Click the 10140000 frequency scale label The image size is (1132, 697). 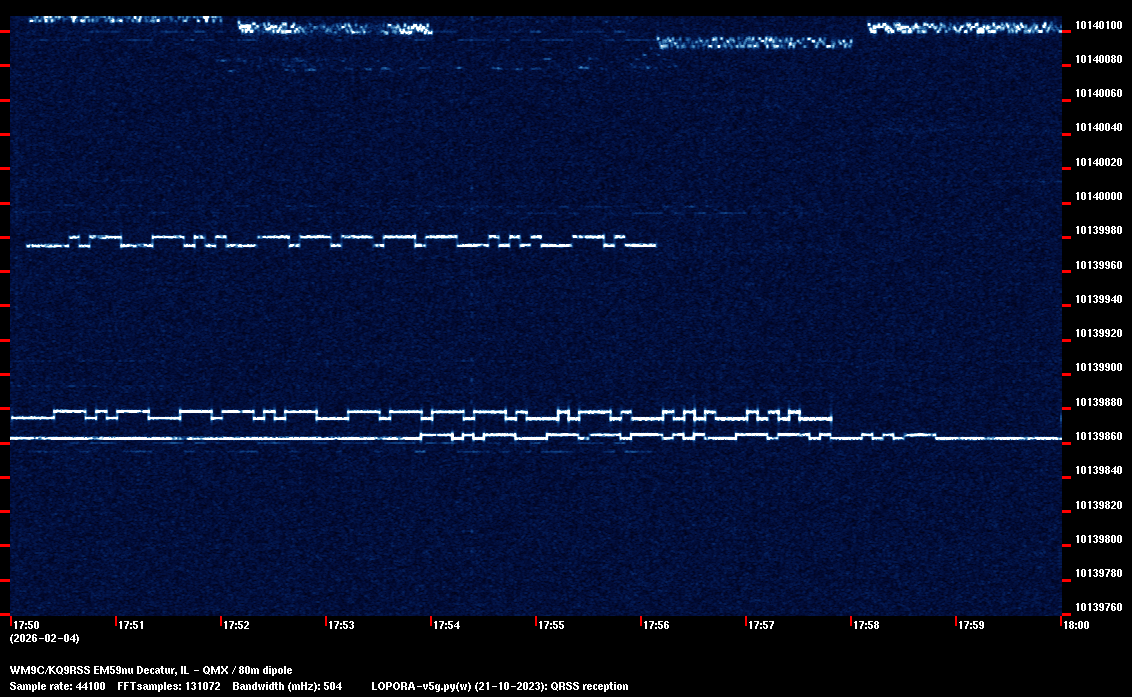(1098, 196)
